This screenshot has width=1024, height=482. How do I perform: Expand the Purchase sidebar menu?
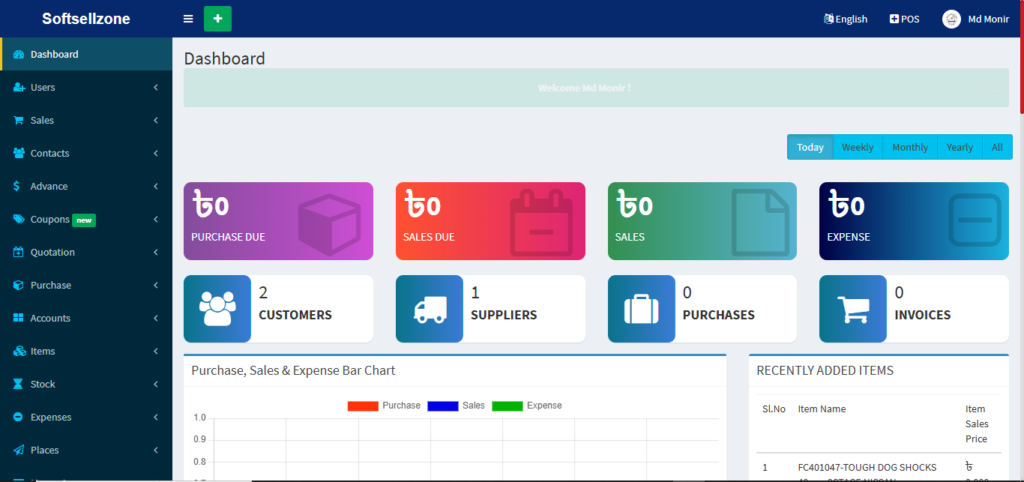[x=85, y=285]
